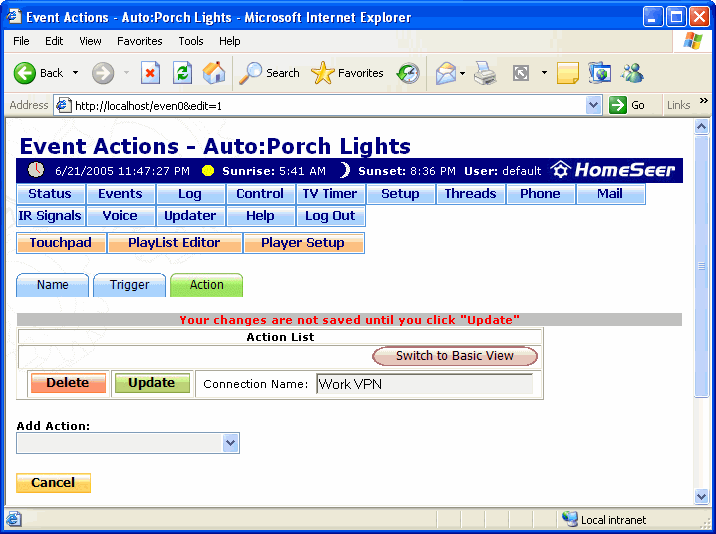716x534 pixels.
Task: Go to the Home page icon
Action: coord(214,73)
